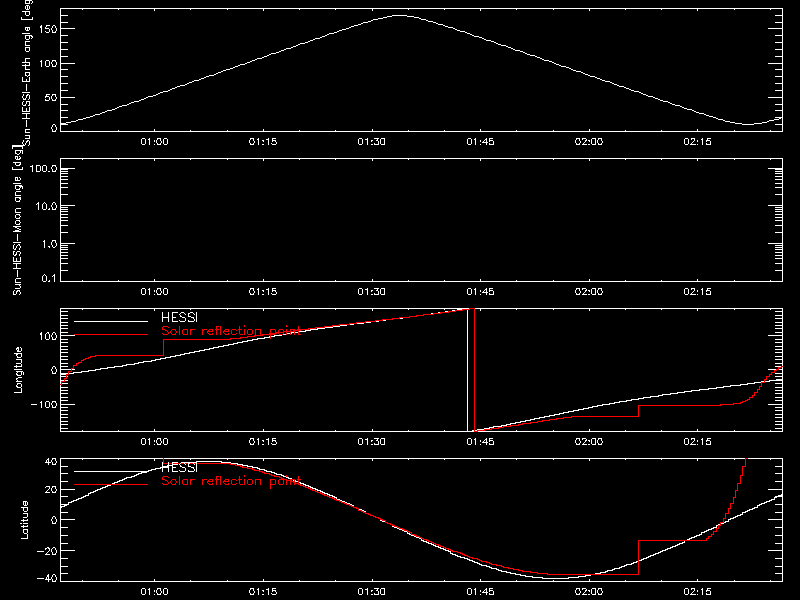Click 01:30 time label under Earth angle plot
The width and height of the screenshot is (800, 600).
(371, 141)
